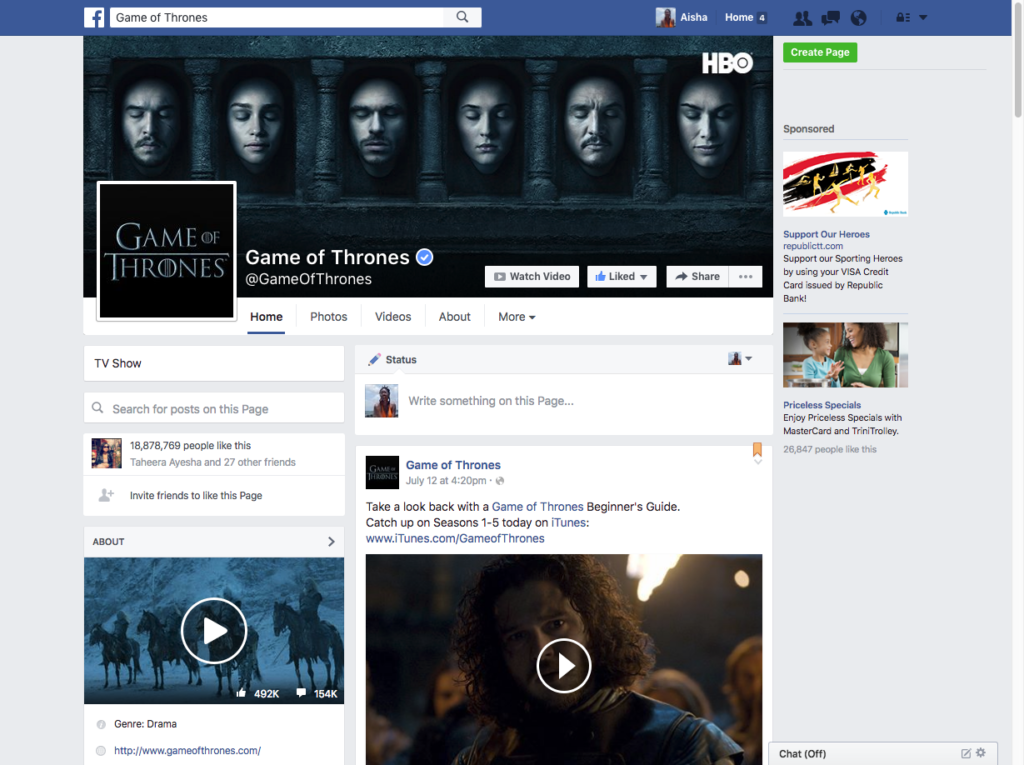The width and height of the screenshot is (1024, 765).
Task: Play the Jon Snow video in the post
Action: point(563,665)
